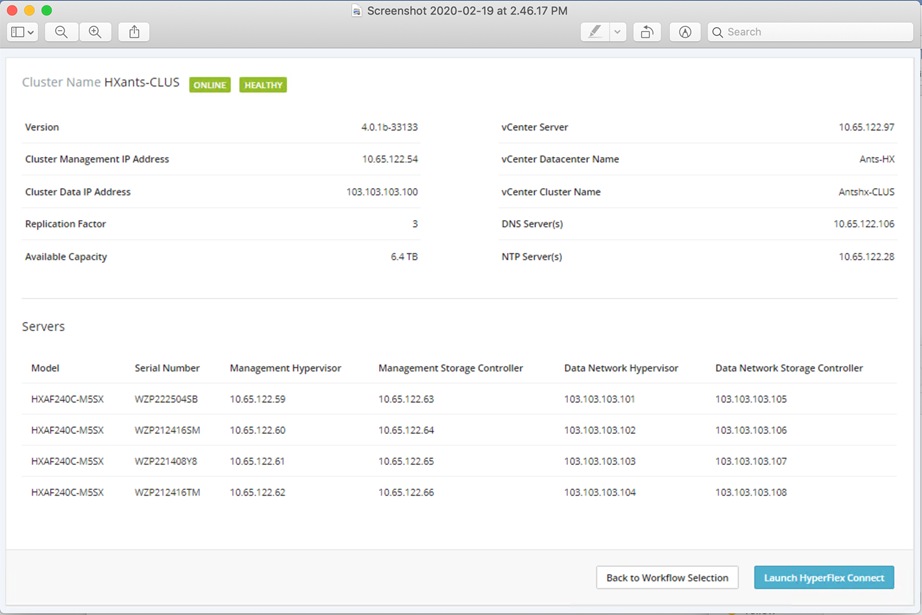The width and height of the screenshot is (922, 615).
Task: Click data controller IP 103.103.103.105
Action: [751, 399]
